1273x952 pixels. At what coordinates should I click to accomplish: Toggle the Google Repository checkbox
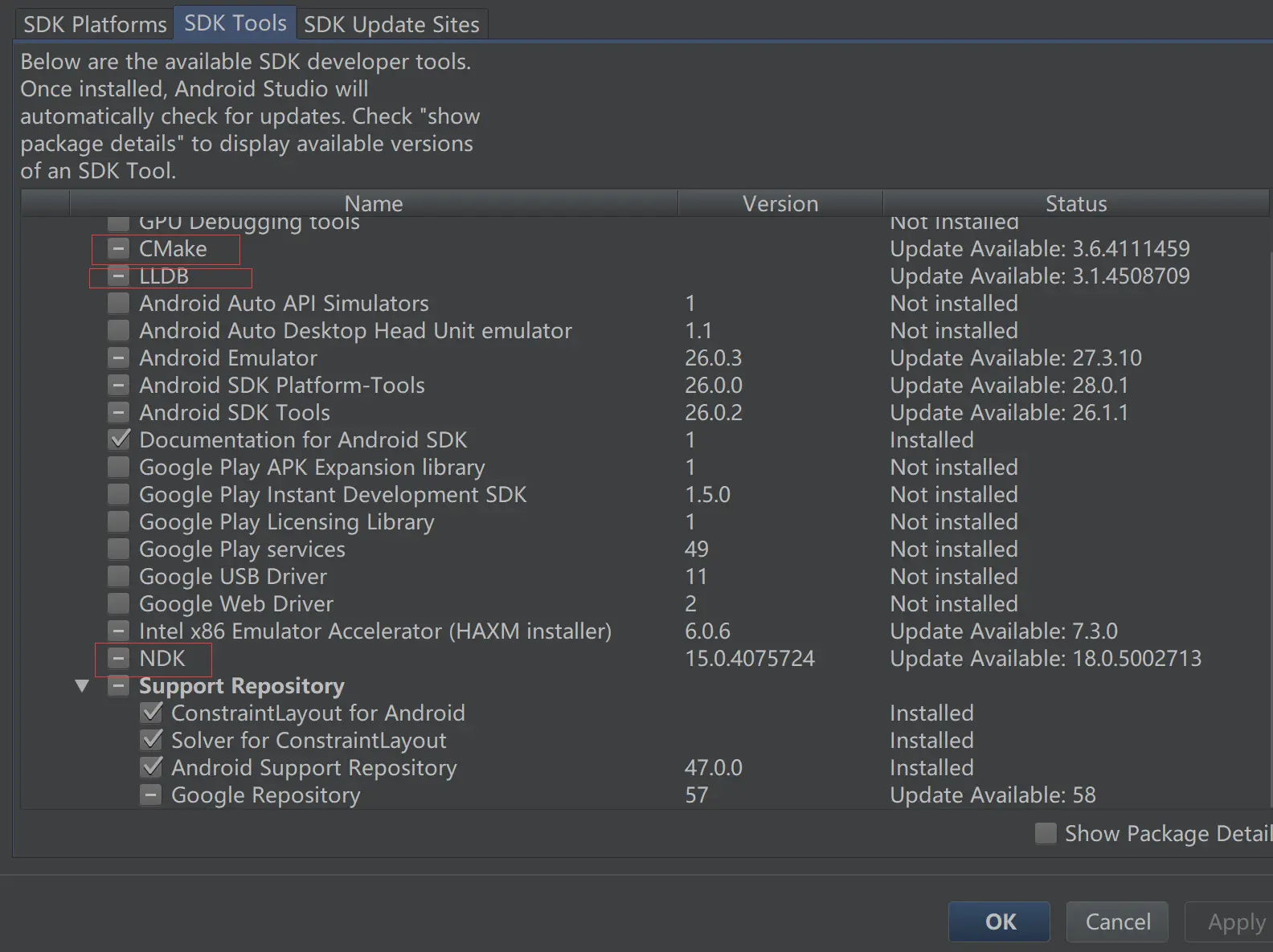(x=151, y=795)
